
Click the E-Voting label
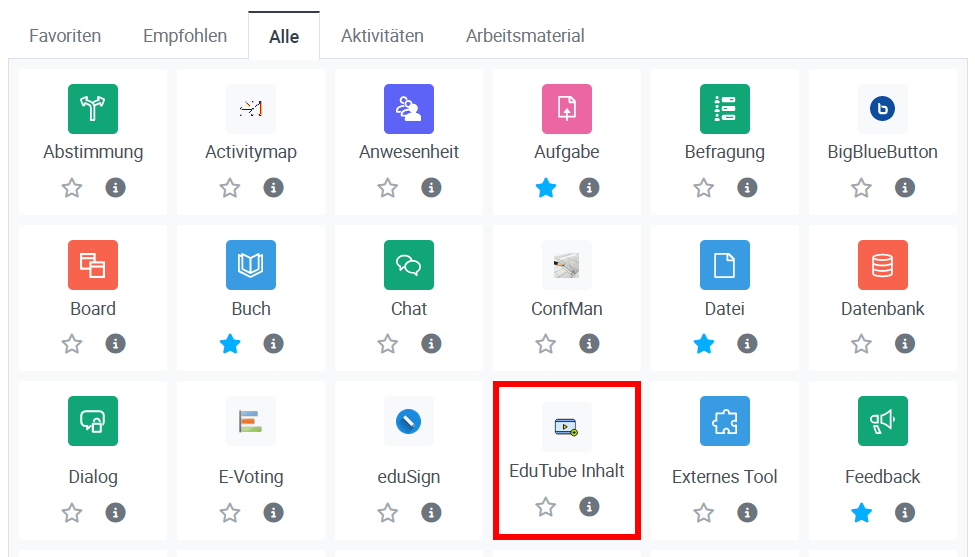pos(251,477)
